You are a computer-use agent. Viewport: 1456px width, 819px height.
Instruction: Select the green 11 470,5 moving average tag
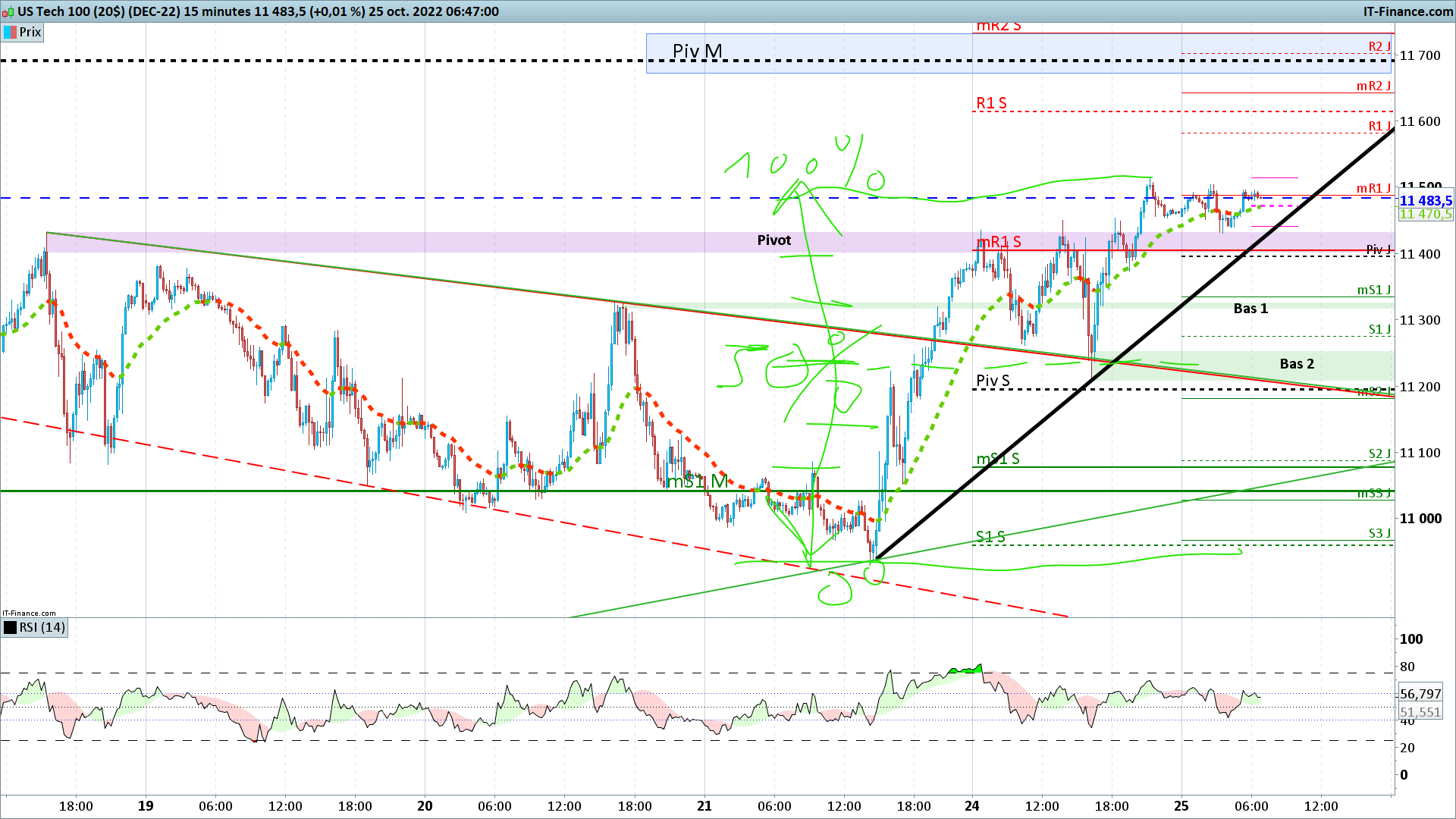(1425, 215)
